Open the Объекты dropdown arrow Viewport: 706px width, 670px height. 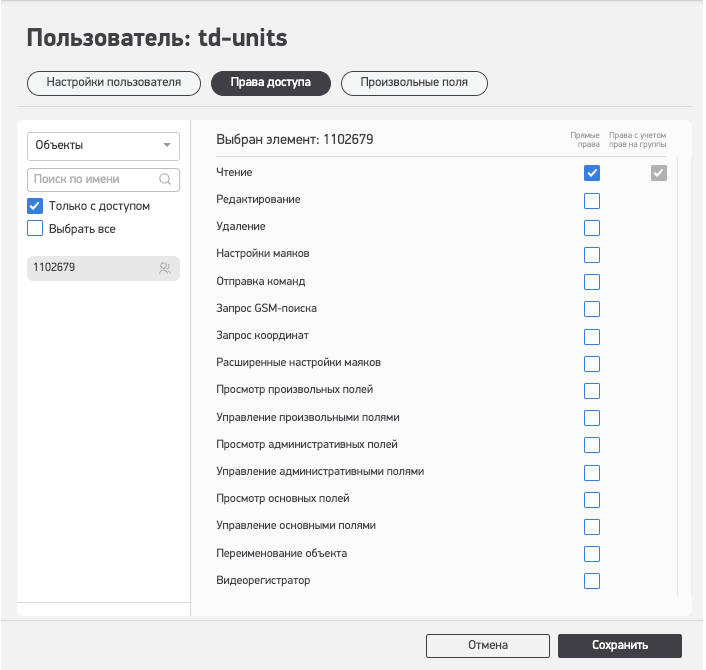click(167, 145)
